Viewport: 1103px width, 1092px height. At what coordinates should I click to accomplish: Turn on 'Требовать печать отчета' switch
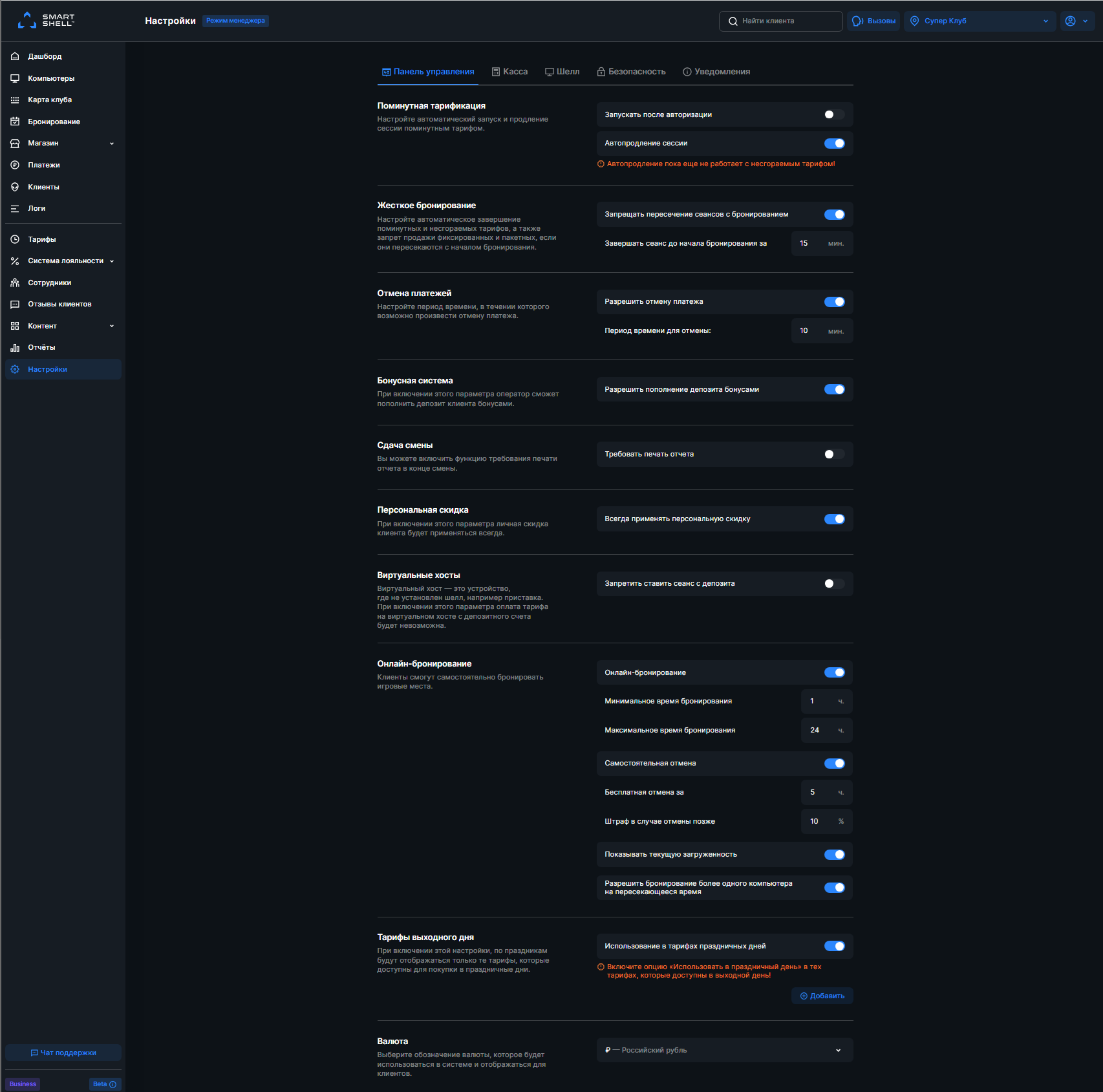pos(834,455)
